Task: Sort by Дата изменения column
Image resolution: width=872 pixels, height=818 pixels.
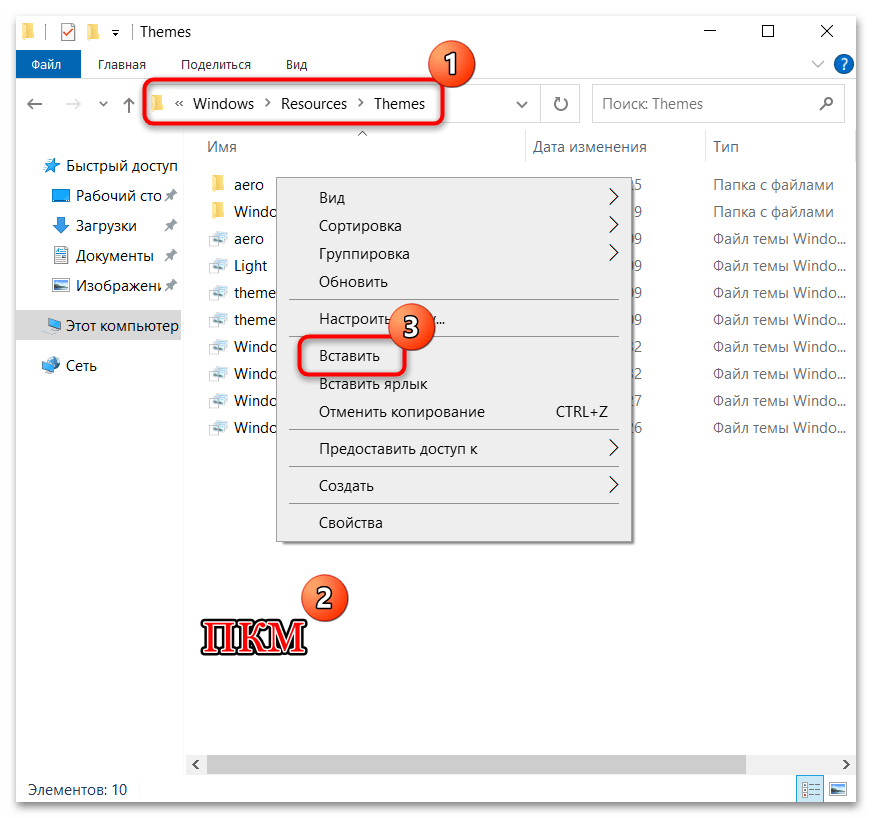Action: click(589, 147)
